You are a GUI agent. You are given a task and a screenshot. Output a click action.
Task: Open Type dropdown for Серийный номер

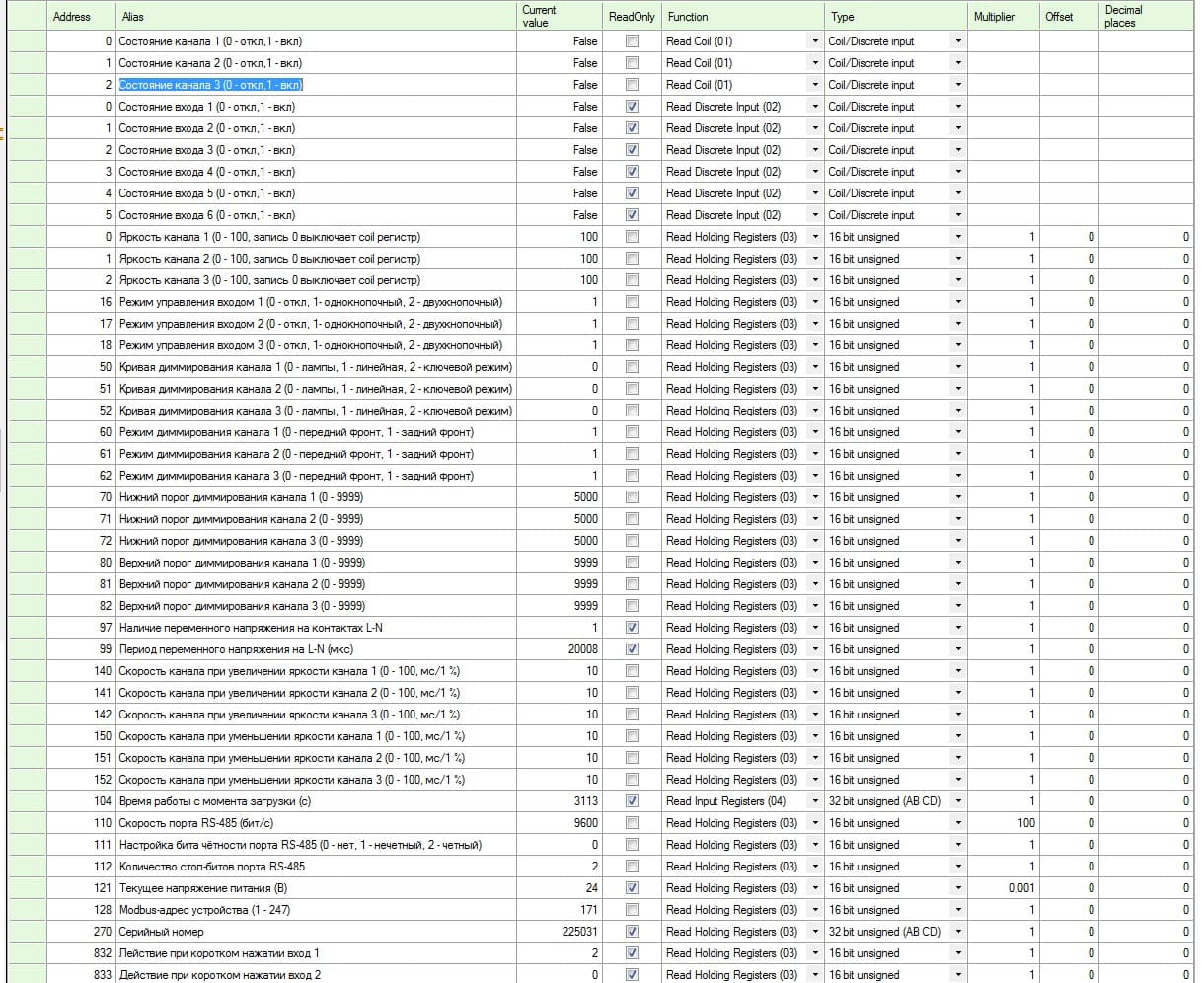(957, 932)
